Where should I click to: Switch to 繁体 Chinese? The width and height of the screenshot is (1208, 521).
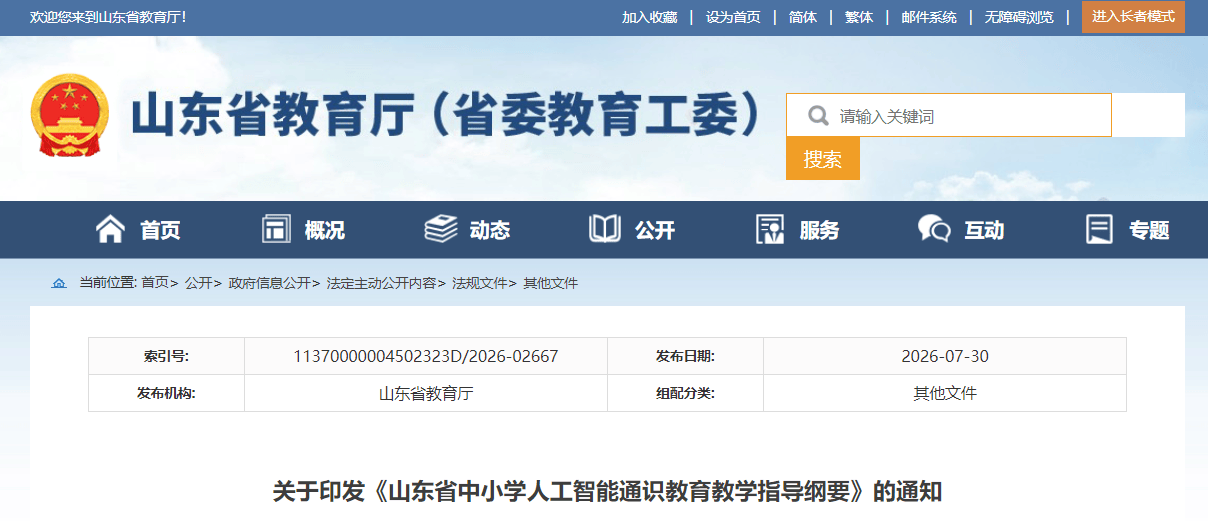point(858,17)
